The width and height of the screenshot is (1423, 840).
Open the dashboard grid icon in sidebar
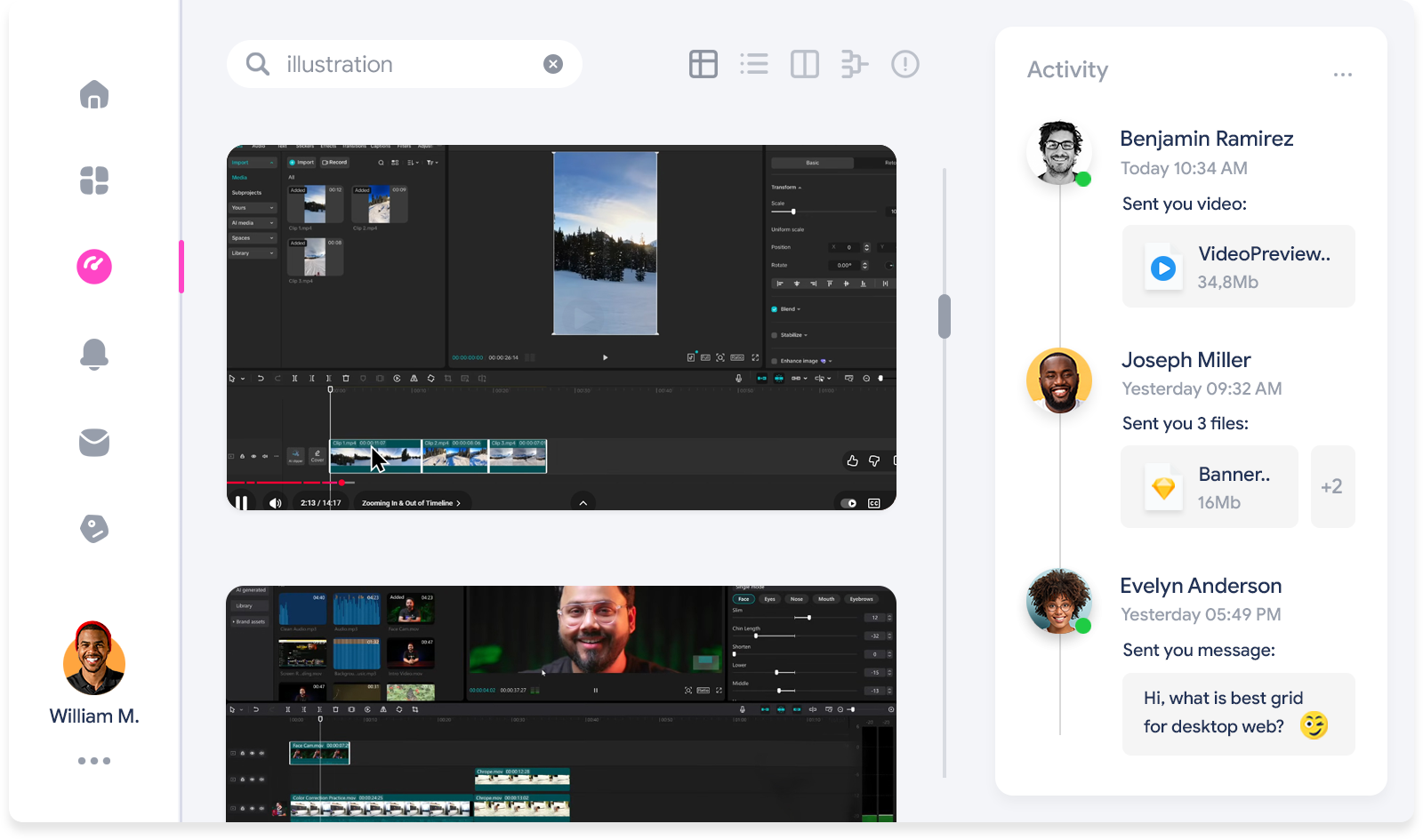[x=94, y=180]
